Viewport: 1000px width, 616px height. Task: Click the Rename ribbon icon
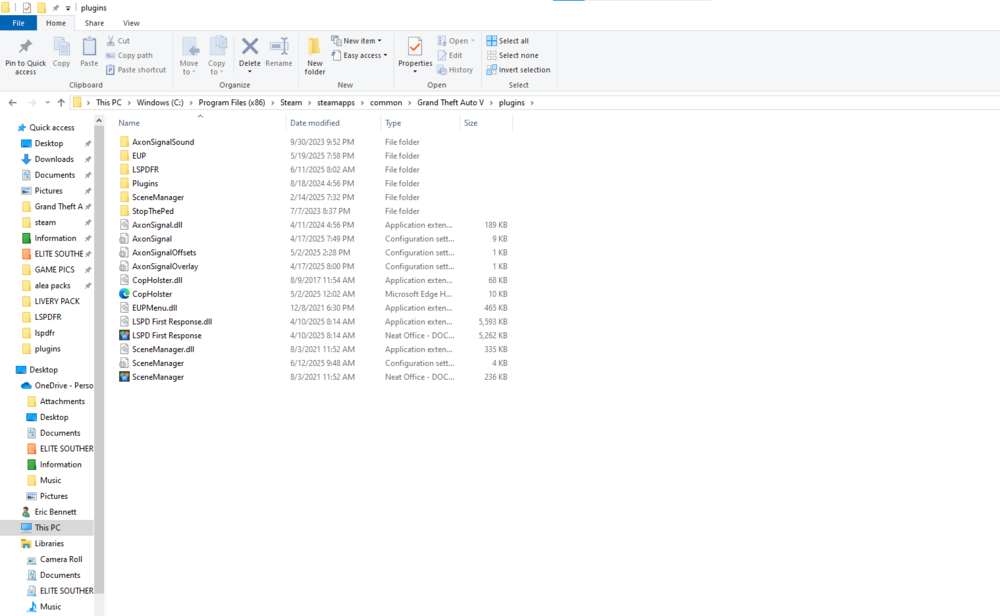(279, 47)
